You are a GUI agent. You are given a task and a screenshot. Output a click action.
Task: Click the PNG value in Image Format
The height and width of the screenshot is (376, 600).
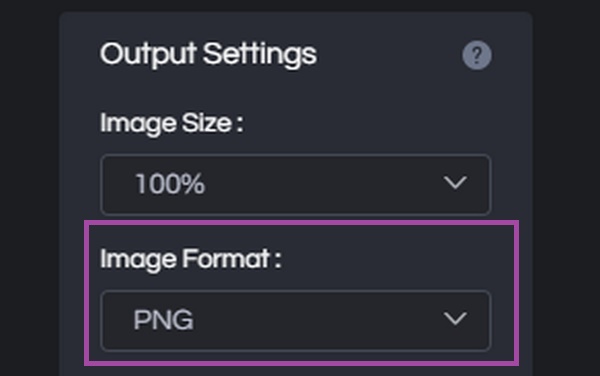pyautogui.click(x=163, y=320)
